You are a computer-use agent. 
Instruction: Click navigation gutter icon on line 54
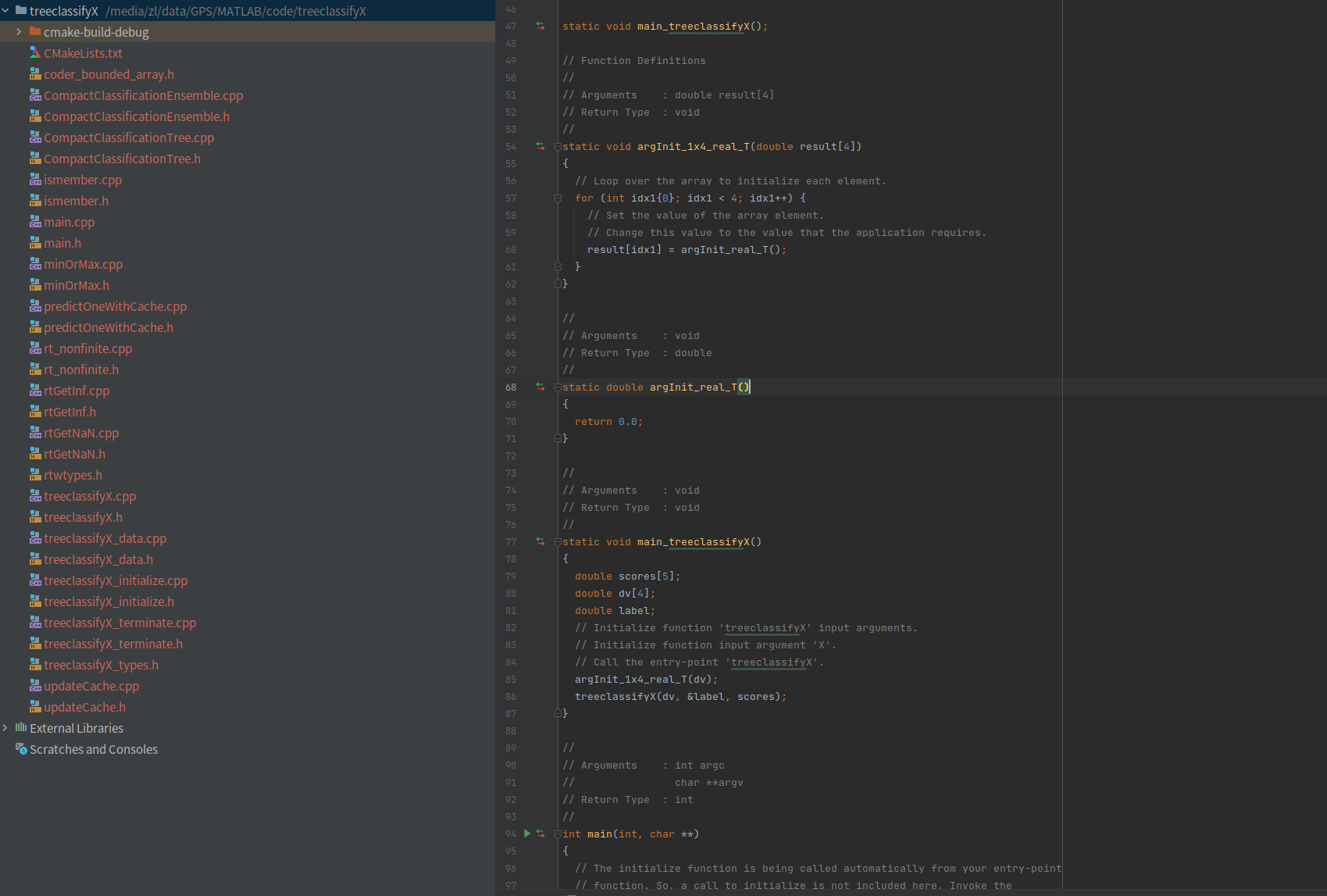click(x=540, y=146)
